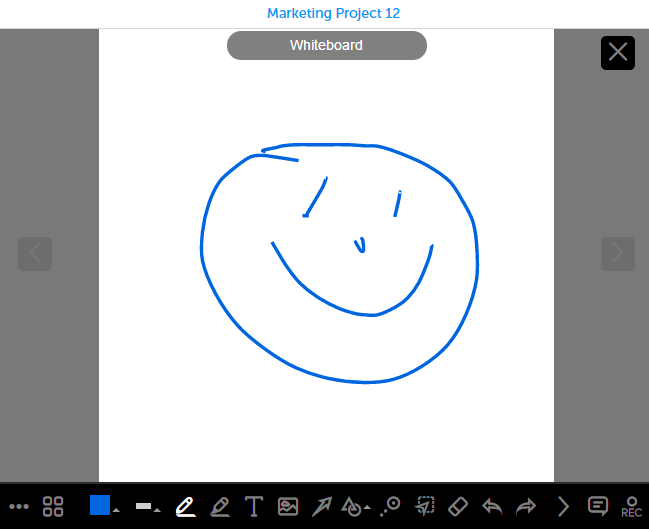Select the pen drawing tool

pyautogui.click(x=185, y=506)
